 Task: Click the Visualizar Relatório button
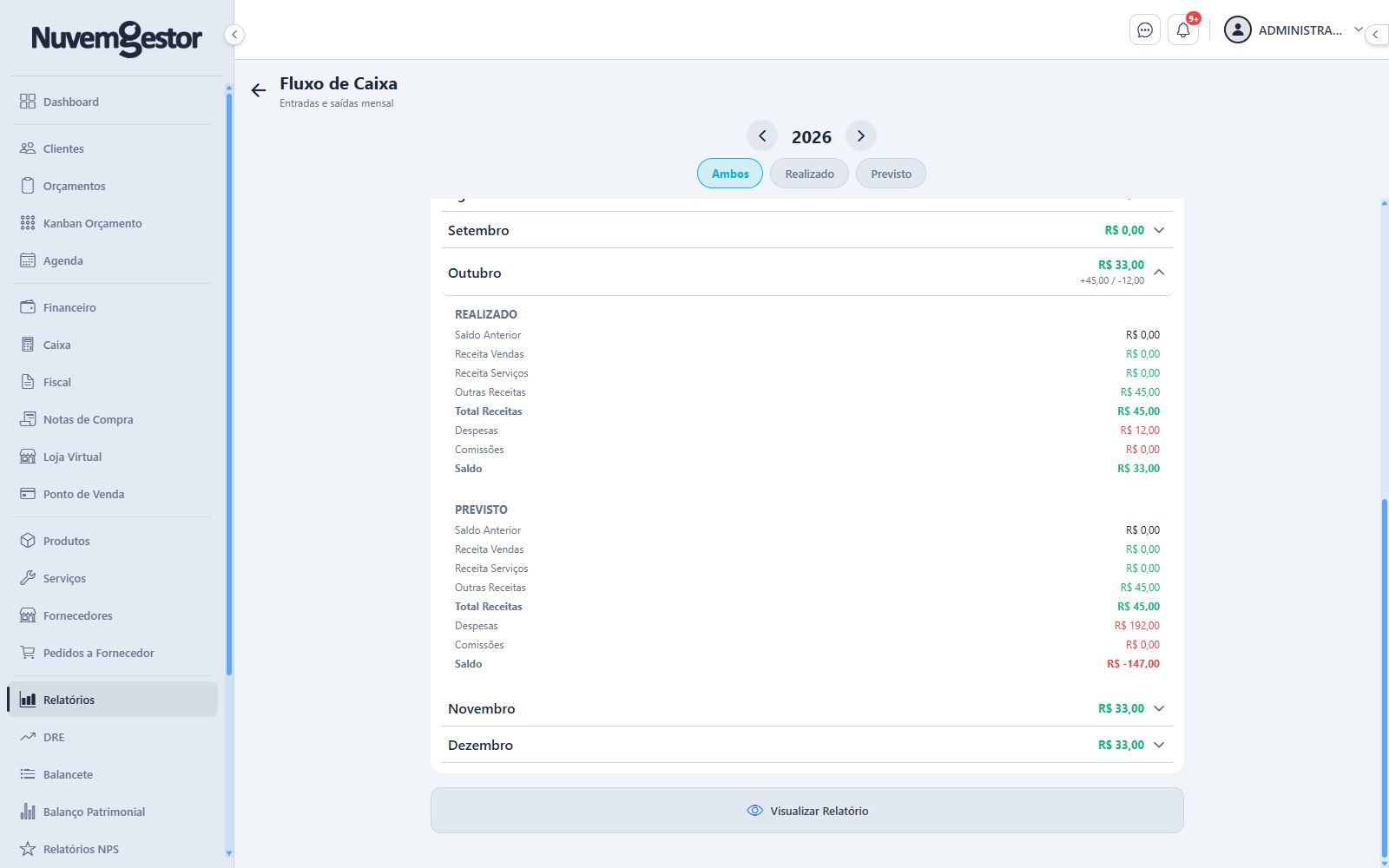coord(807,811)
